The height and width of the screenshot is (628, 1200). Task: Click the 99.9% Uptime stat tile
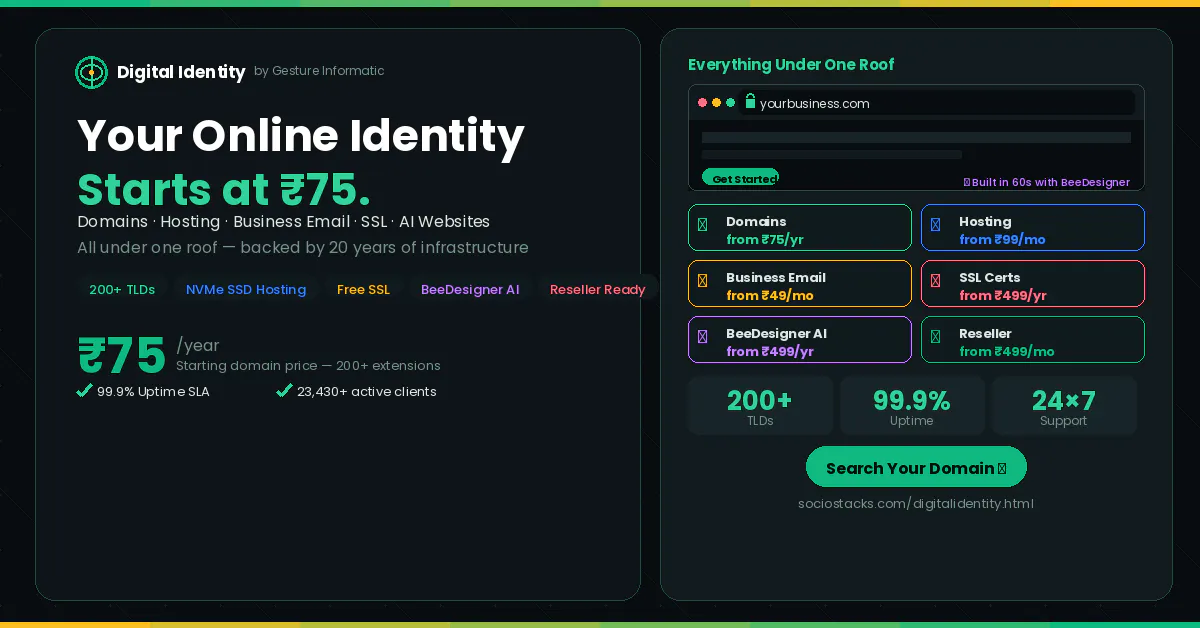[x=912, y=406]
